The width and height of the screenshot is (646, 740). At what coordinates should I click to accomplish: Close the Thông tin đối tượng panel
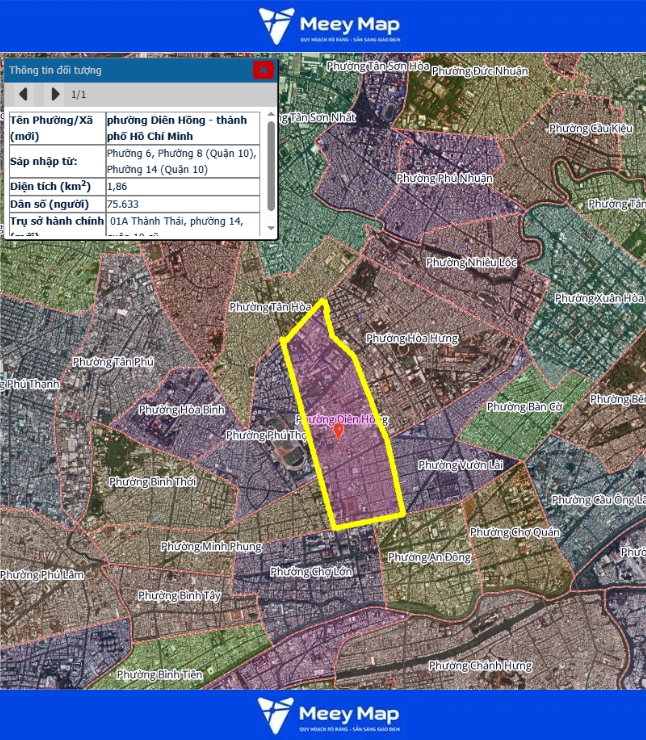pyautogui.click(x=263, y=70)
